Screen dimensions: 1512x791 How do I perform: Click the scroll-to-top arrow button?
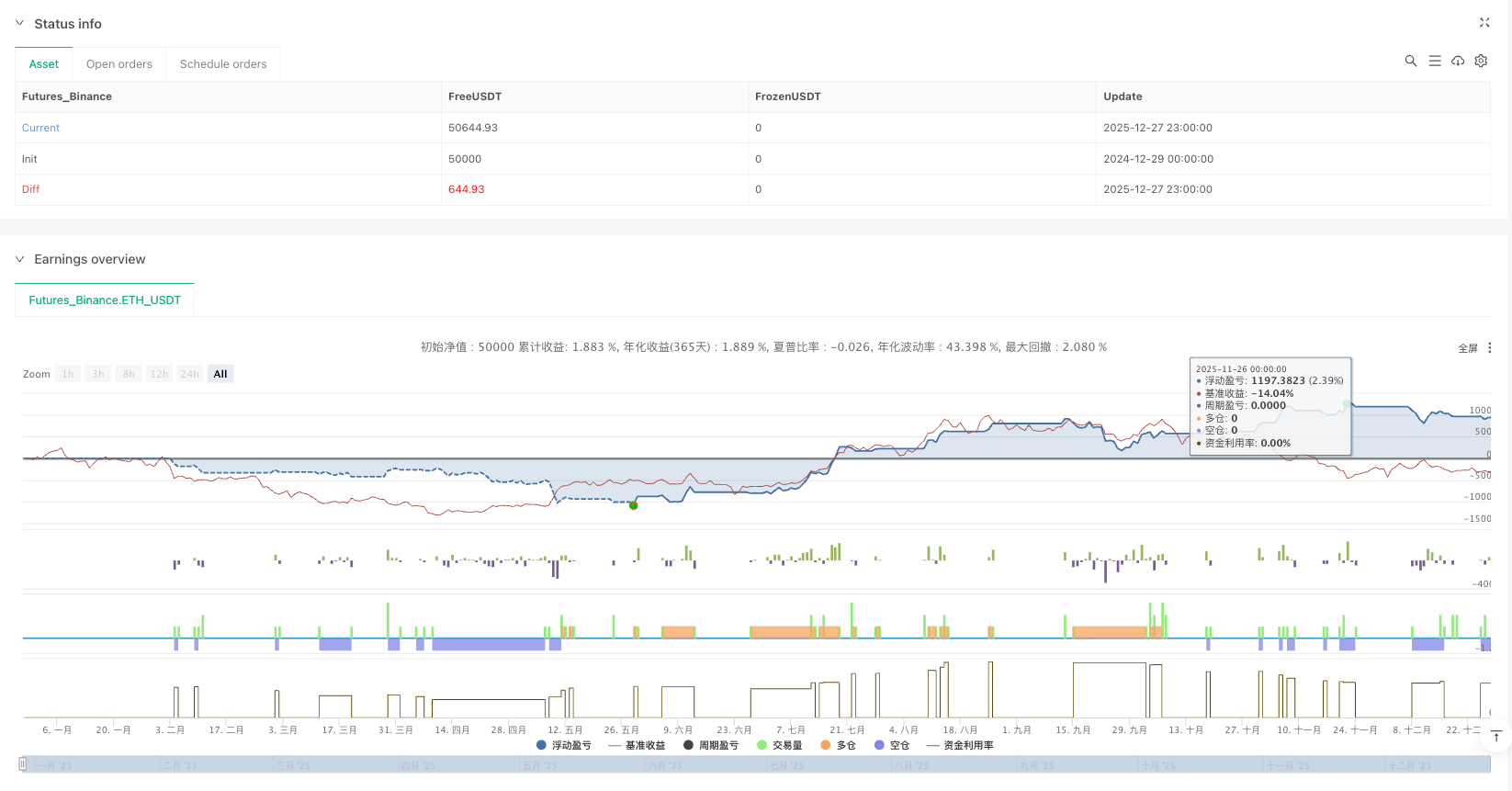pos(1496,736)
